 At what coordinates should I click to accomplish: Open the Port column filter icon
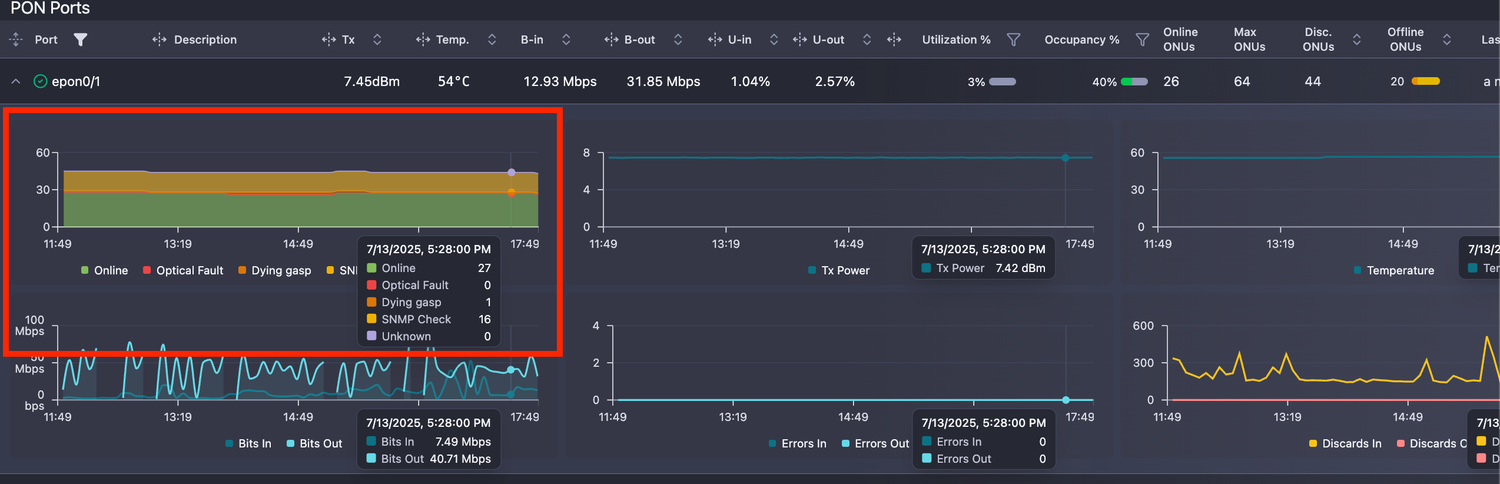[81, 40]
